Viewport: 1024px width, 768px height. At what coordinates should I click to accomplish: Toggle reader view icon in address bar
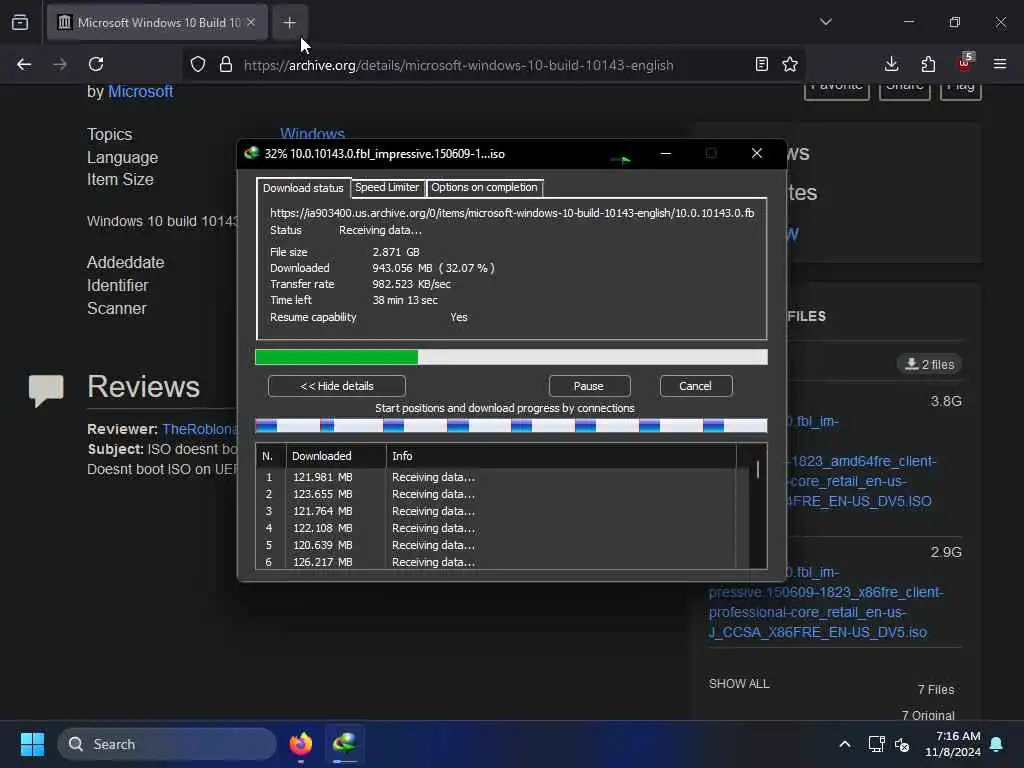click(761, 64)
